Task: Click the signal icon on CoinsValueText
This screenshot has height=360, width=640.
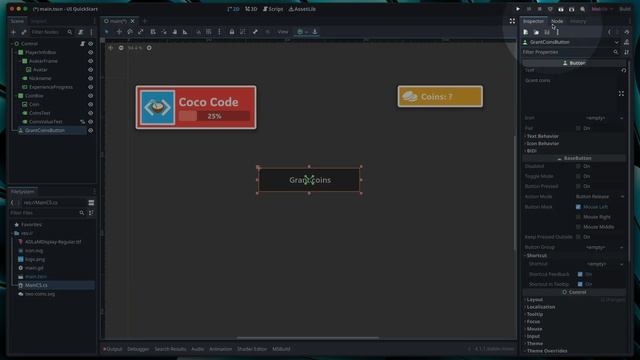Action: 82,122
